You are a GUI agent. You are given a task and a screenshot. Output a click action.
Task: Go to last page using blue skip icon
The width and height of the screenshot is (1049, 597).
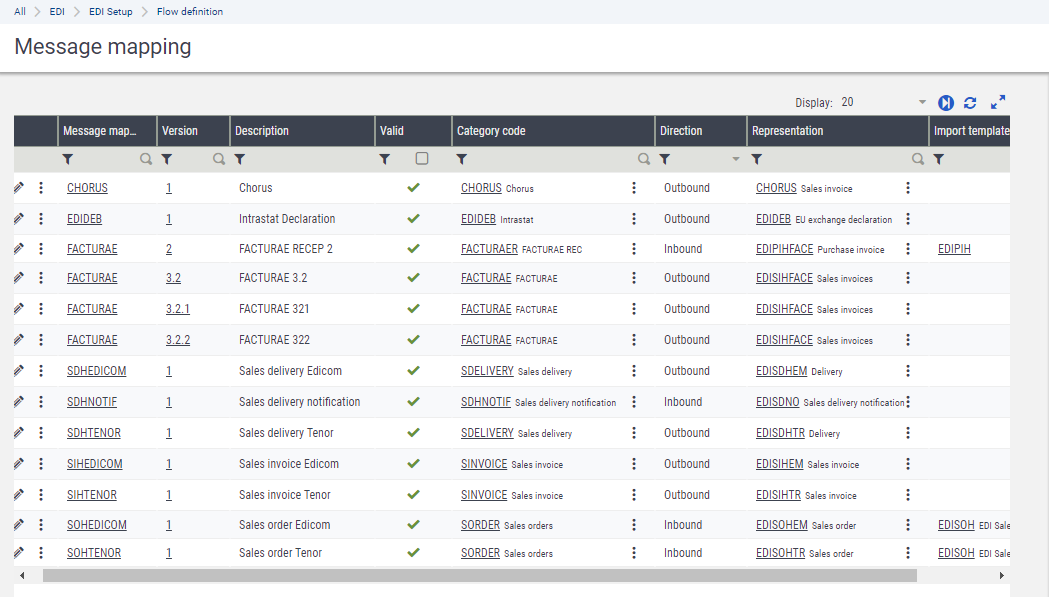coord(945,103)
